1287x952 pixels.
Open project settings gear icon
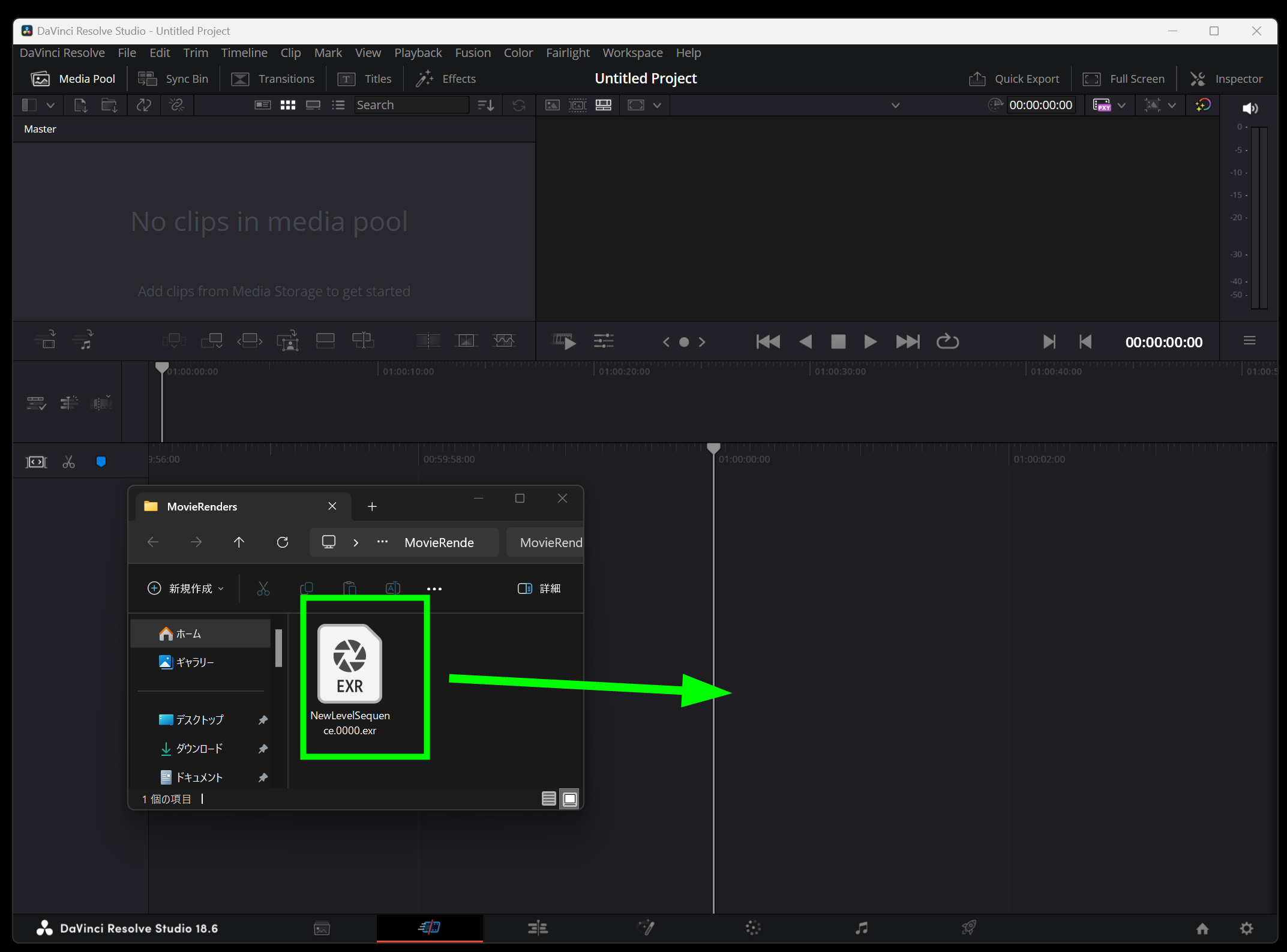pyautogui.click(x=1246, y=928)
